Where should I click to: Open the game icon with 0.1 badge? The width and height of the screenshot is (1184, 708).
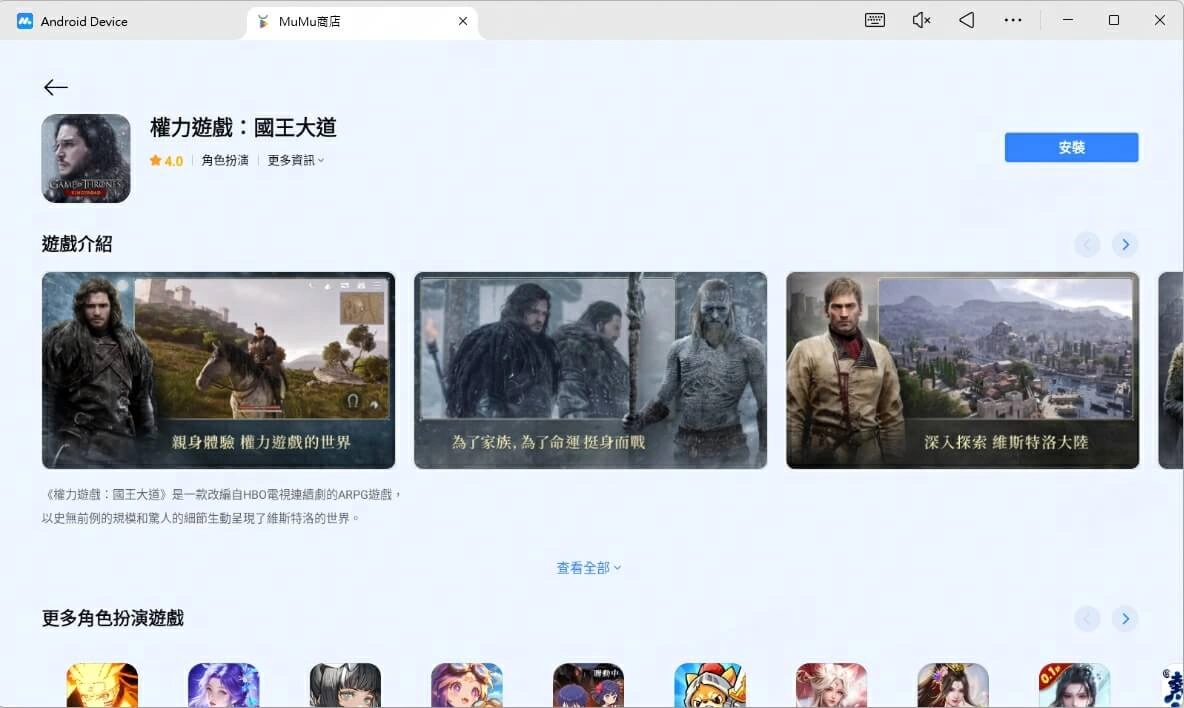pyautogui.click(x=1075, y=685)
